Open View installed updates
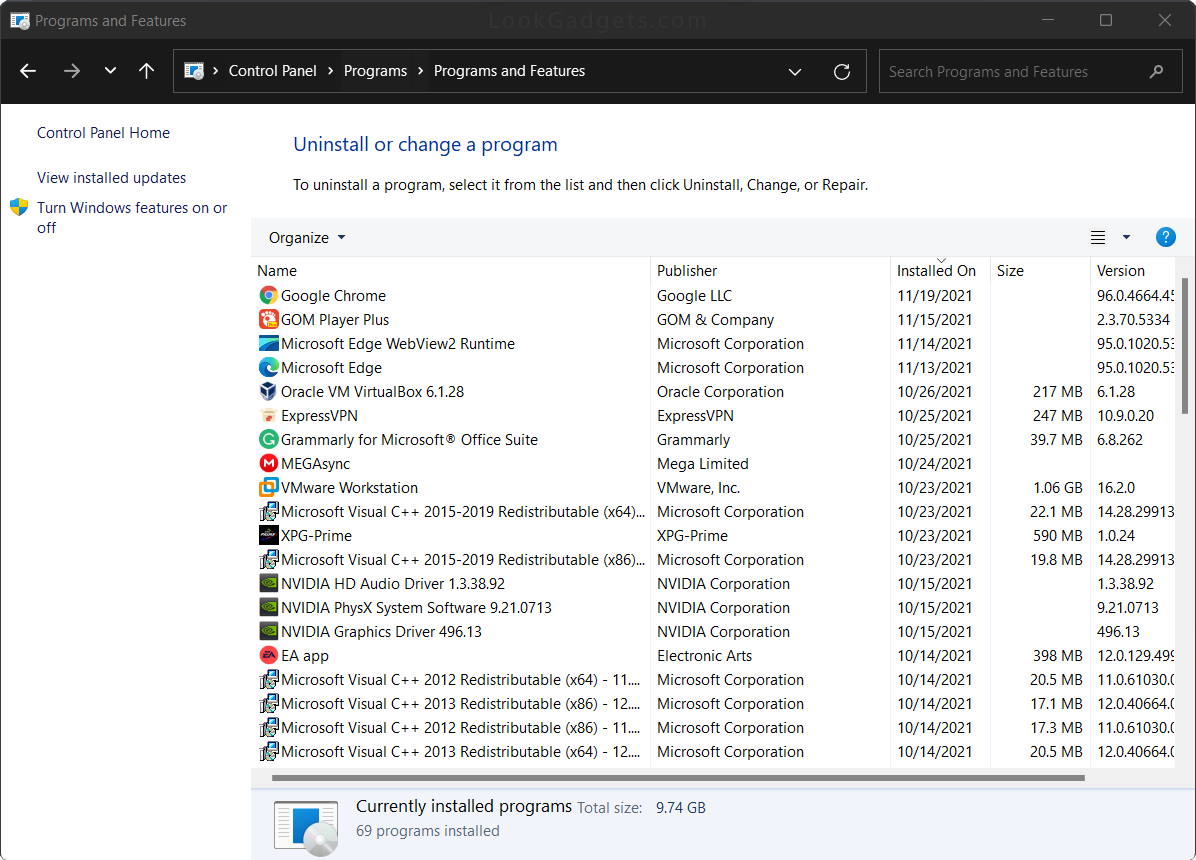The image size is (1196, 860). pyautogui.click(x=111, y=177)
